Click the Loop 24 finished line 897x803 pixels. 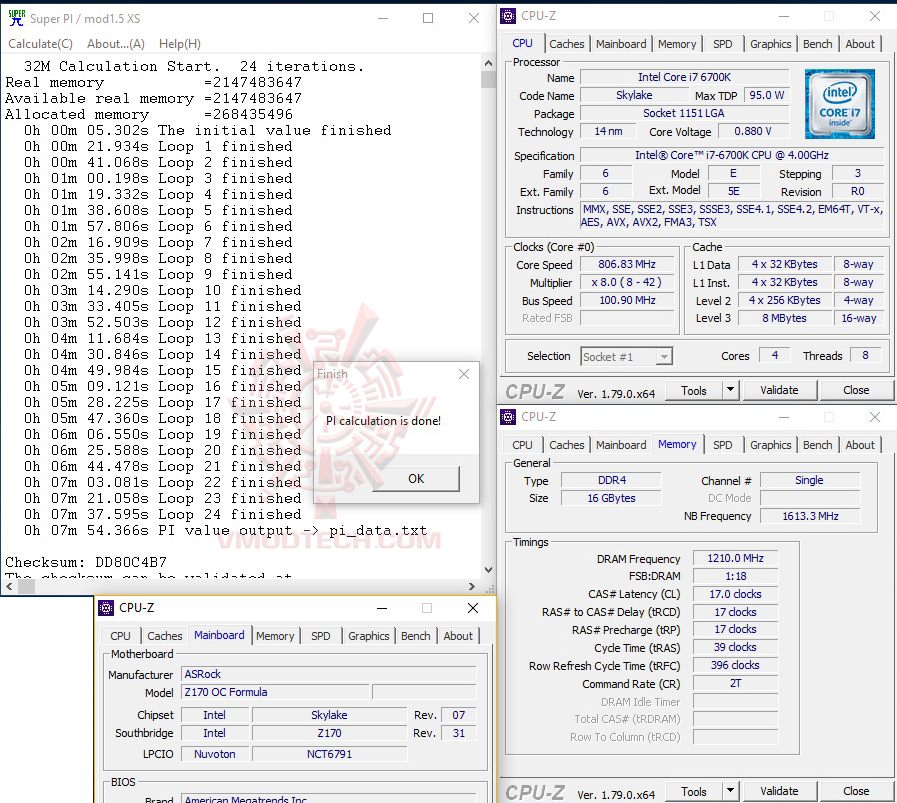pos(162,515)
